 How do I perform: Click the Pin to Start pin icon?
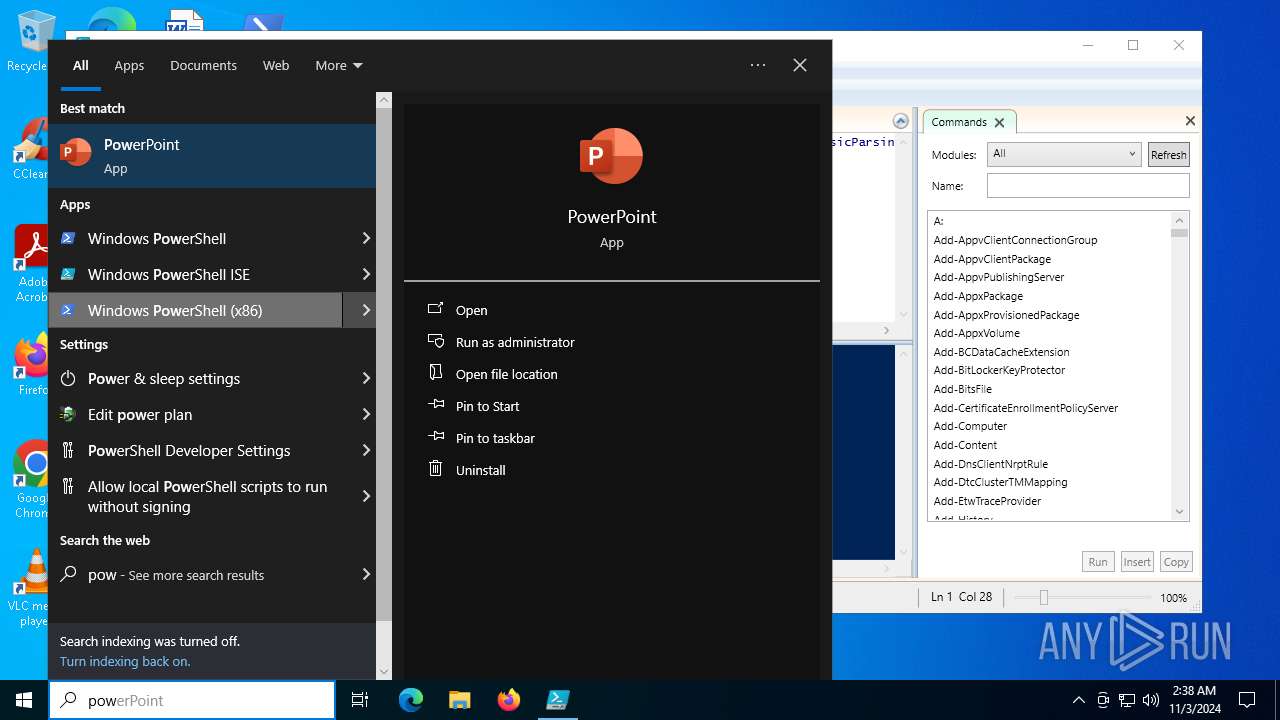point(435,405)
